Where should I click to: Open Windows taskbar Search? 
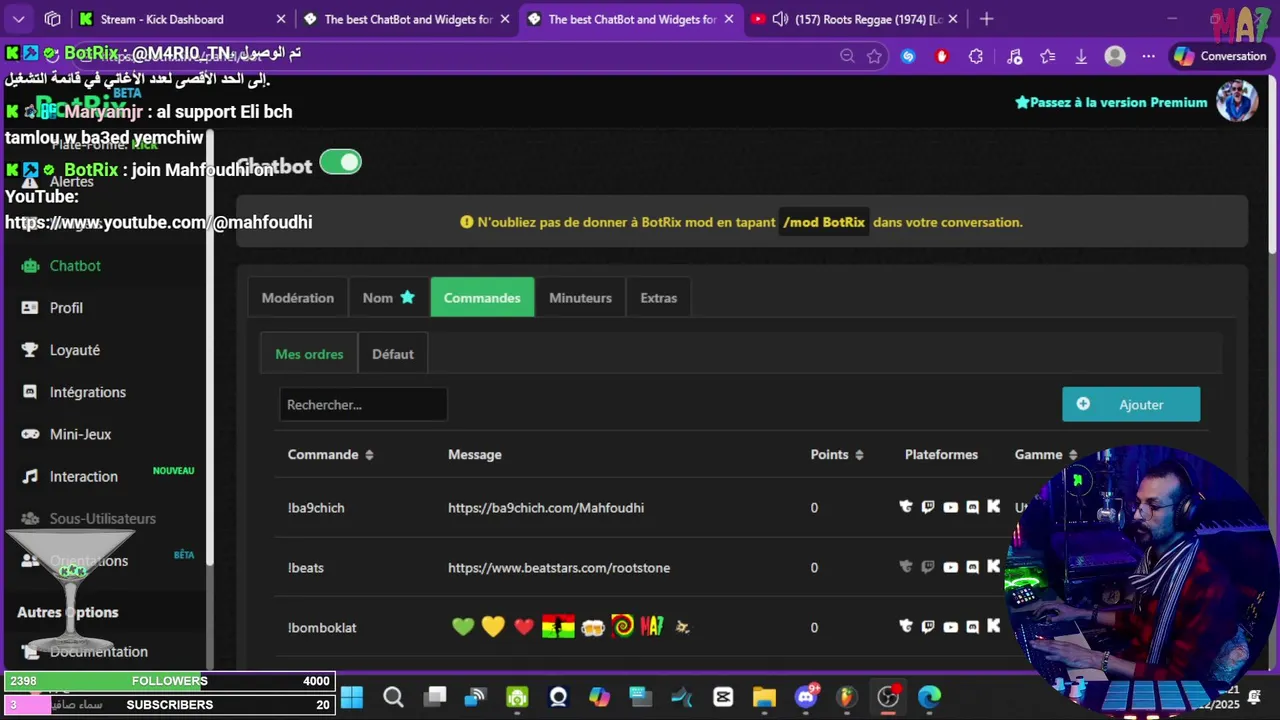point(393,697)
